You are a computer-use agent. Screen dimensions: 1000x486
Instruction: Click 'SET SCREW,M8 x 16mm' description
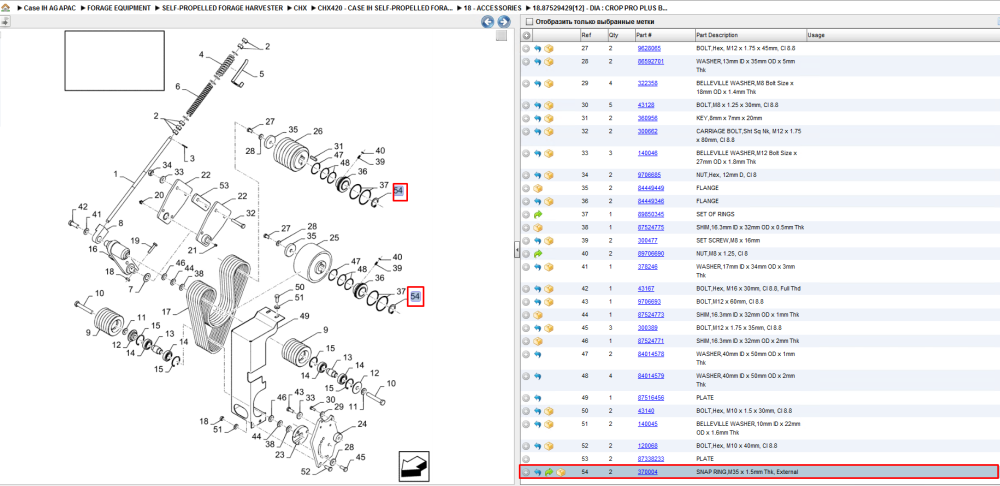coord(728,240)
